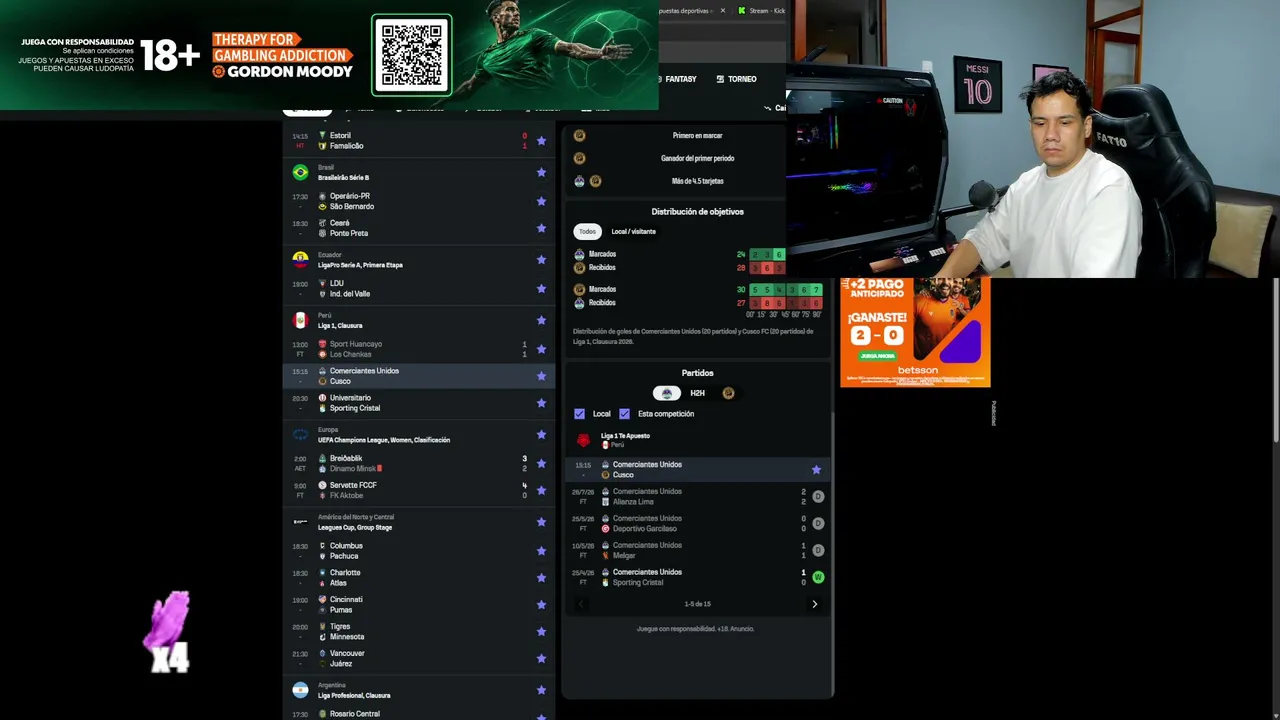Favorite the UEFA Champions League Women star
The width and height of the screenshot is (1280, 720).
(541, 434)
